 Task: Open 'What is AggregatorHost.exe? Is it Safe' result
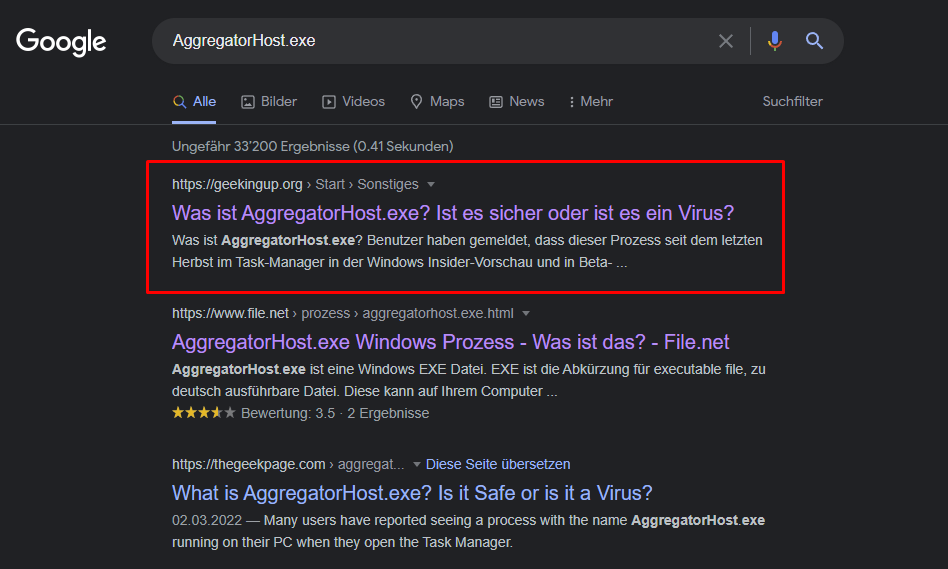[412, 493]
